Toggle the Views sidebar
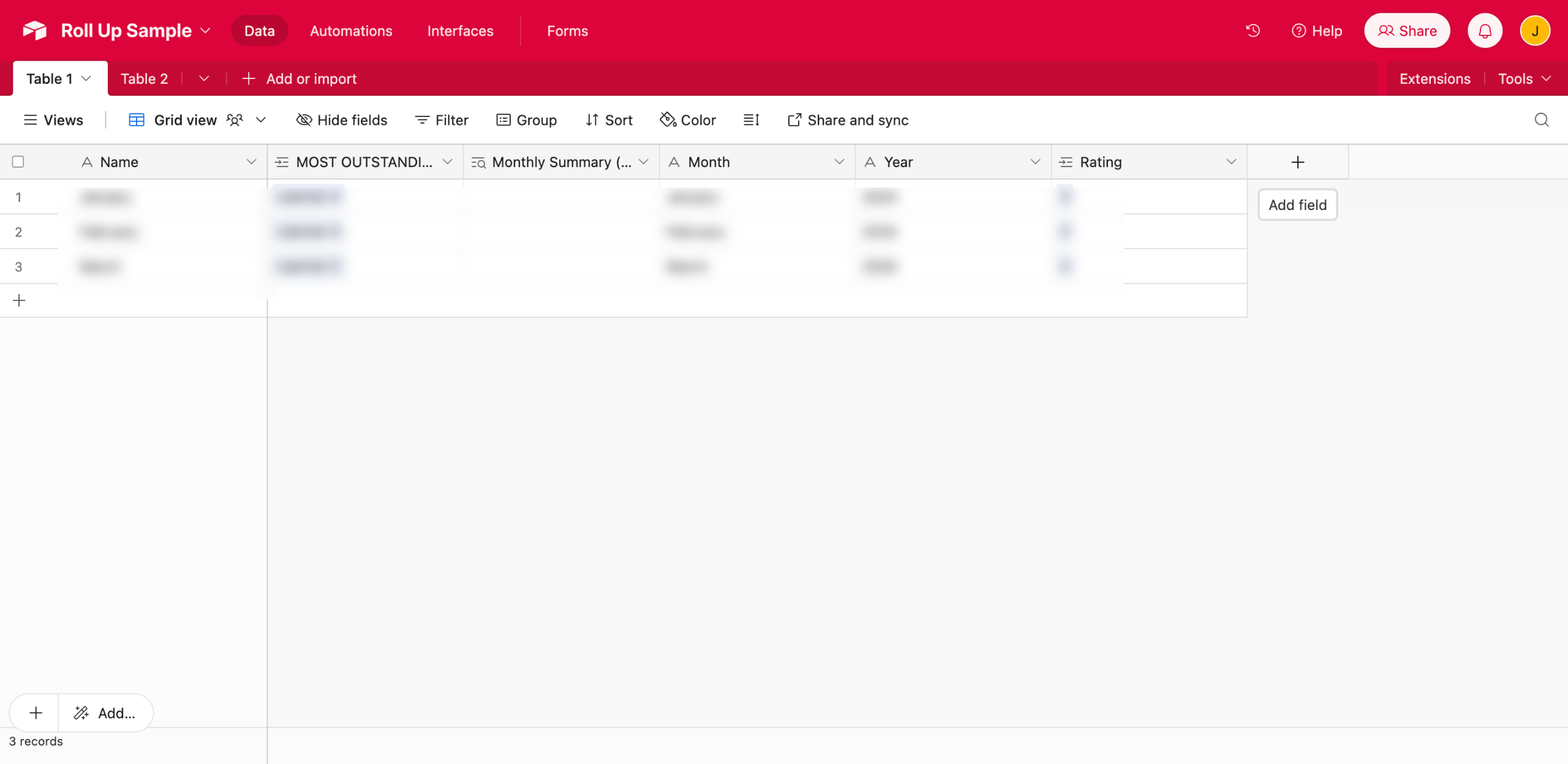The height and width of the screenshot is (764, 1568). pyautogui.click(x=53, y=120)
